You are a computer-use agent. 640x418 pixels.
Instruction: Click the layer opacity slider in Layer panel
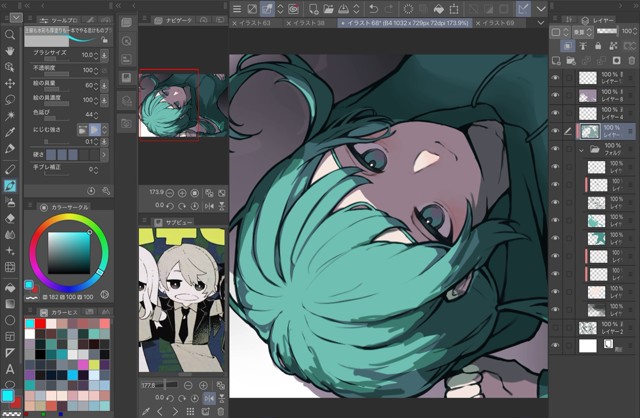coord(607,31)
